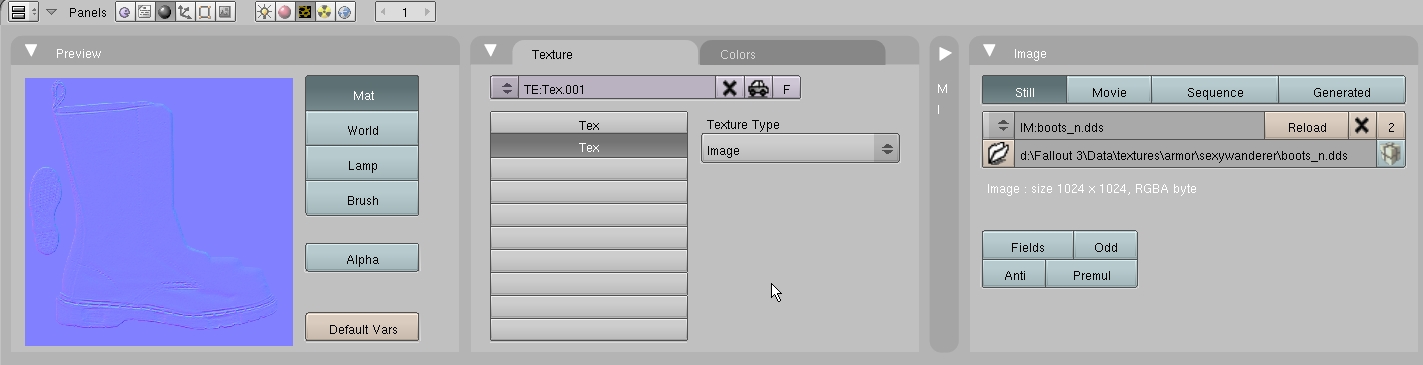This screenshot has height=365, width=1423.
Task: Click the auto-name car icon for texture
Action: click(758, 88)
